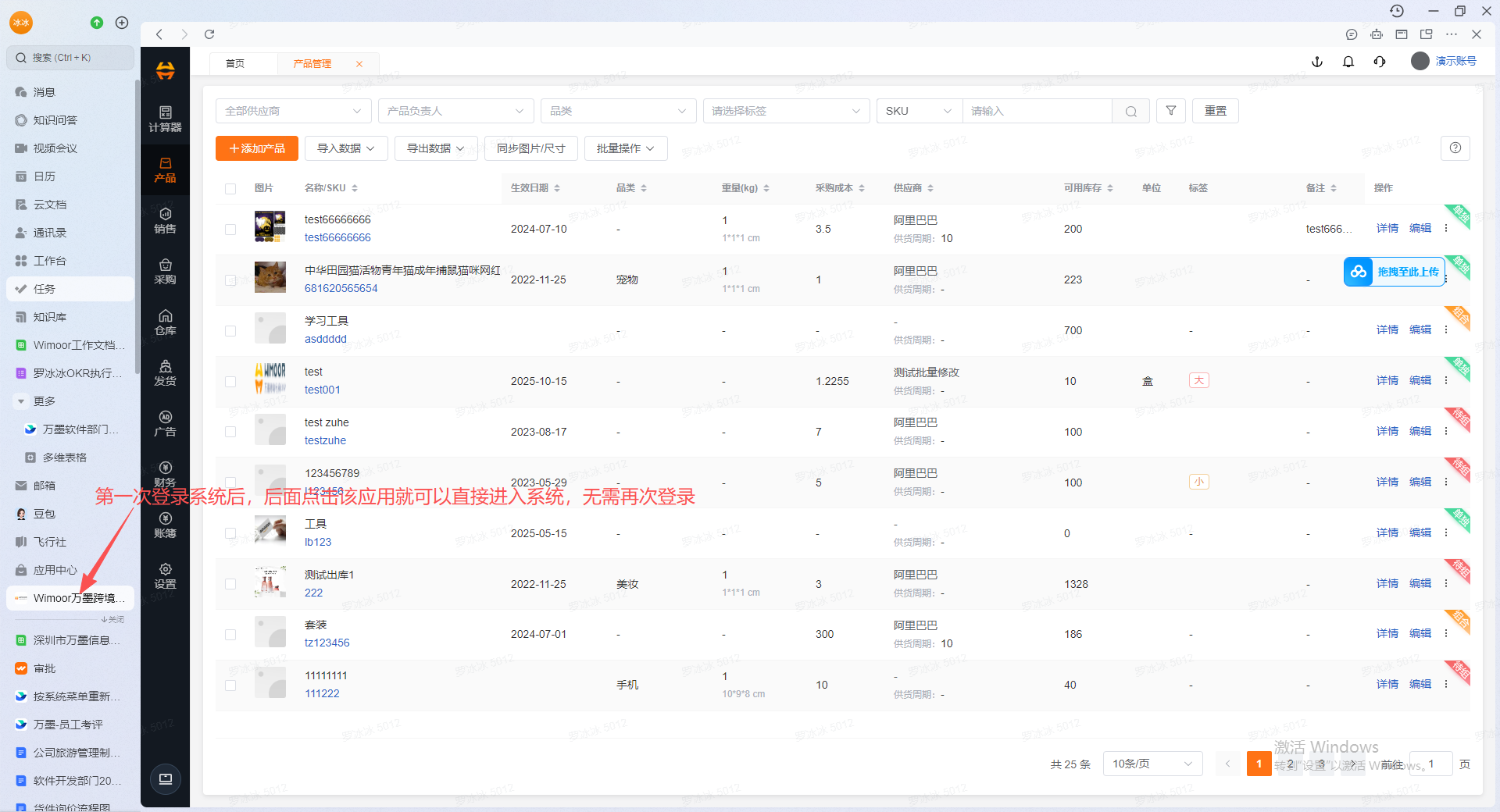Open the 10条/页 page size dropdown
The height and width of the screenshot is (812, 1500).
(x=1152, y=764)
